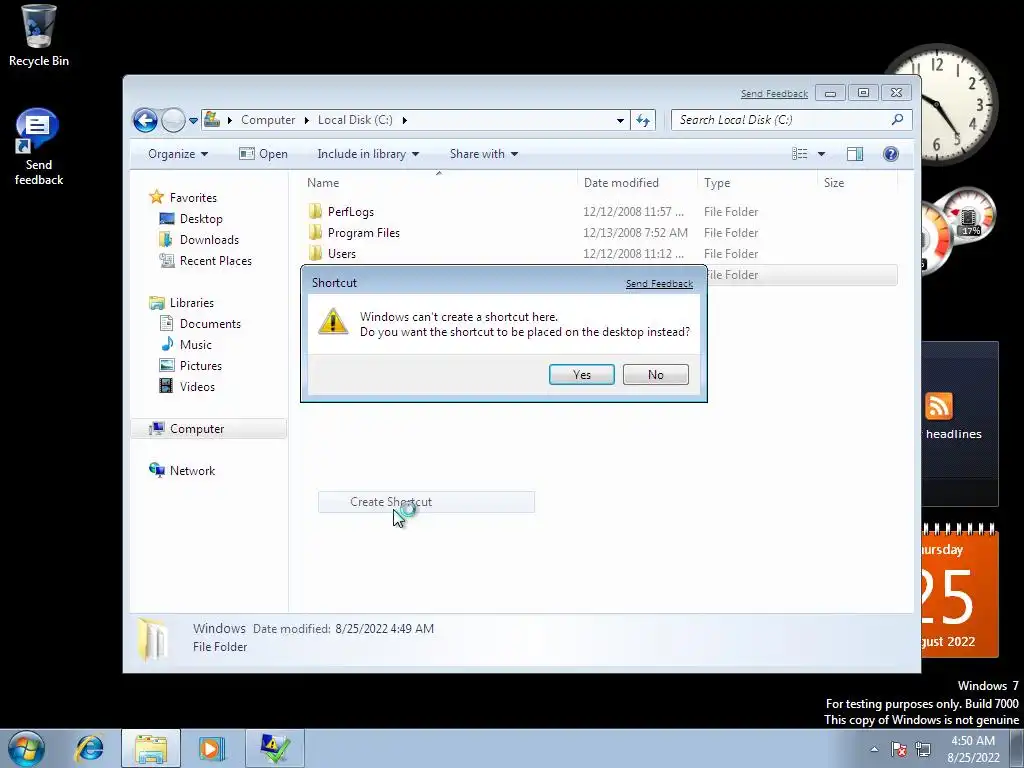Refresh the Local Disk (C:) view
1024x768 pixels.
pos(643,120)
